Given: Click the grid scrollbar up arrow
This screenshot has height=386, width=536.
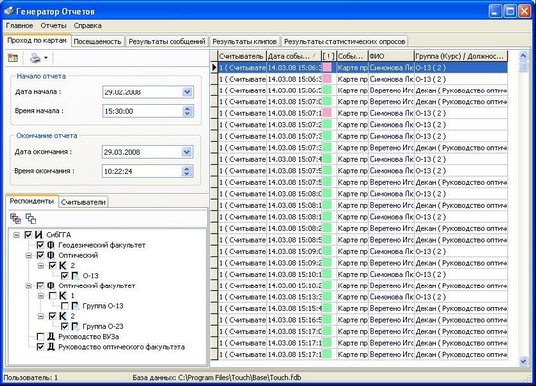Looking at the screenshot, I should [523, 55].
